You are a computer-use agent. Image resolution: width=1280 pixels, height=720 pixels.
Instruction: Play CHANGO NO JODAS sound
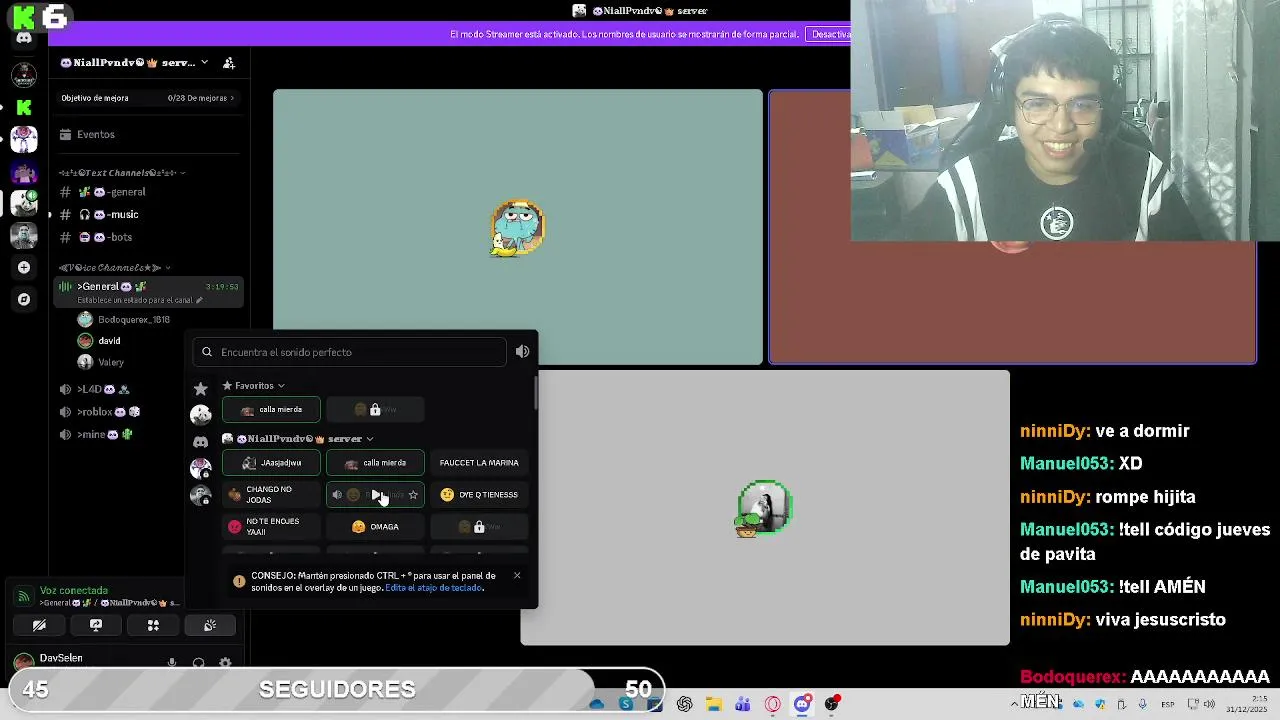(271, 495)
